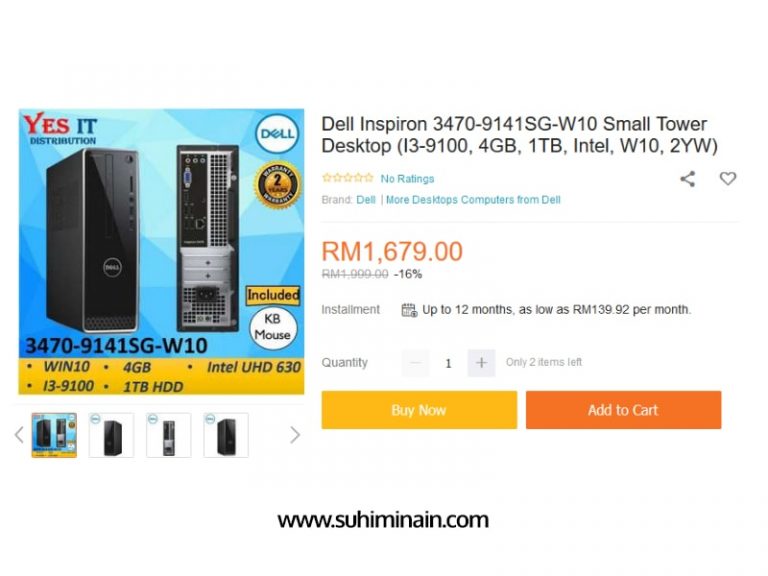768x576 pixels.
Task: Decrease quantity with minus button
Action: click(x=415, y=363)
